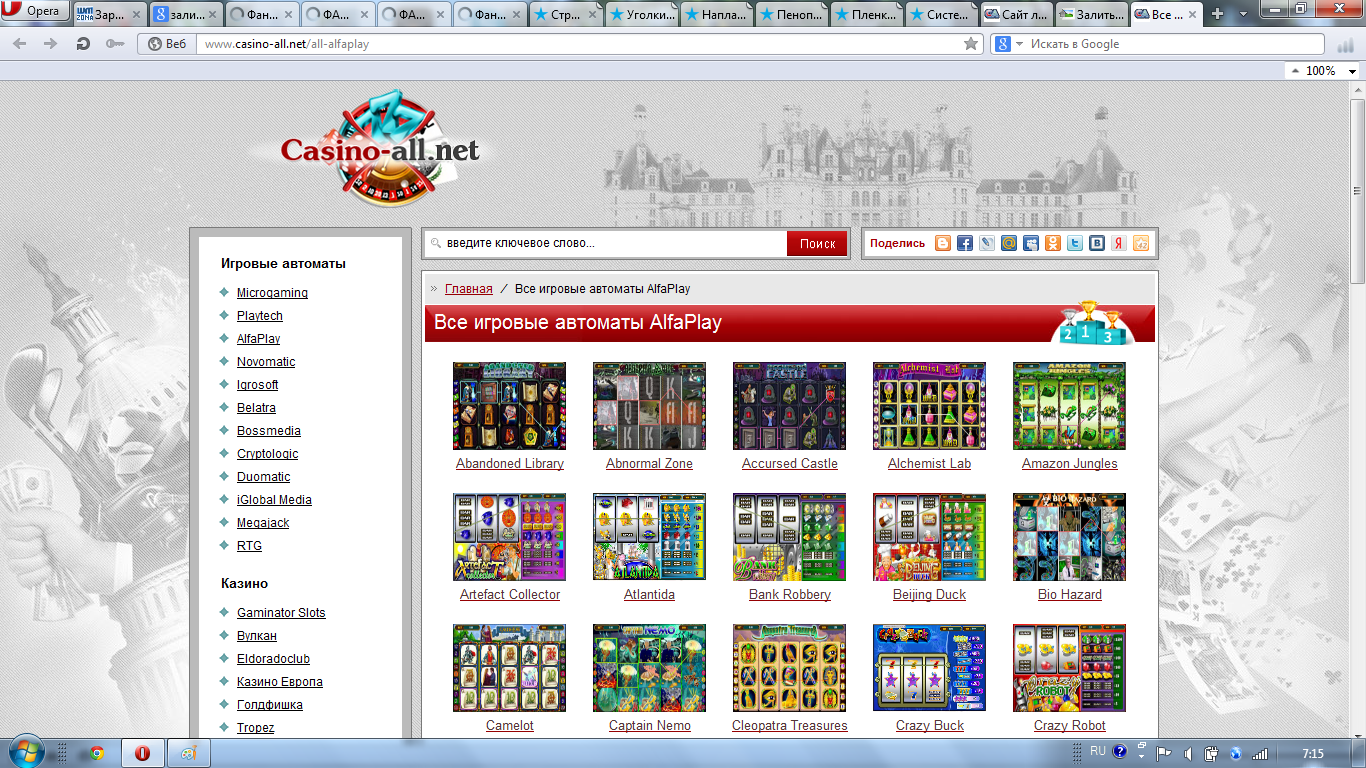Launch Chrome from the taskbar
Viewport: 1366px width, 768px height.
pyautogui.click(x=96, y=753)
